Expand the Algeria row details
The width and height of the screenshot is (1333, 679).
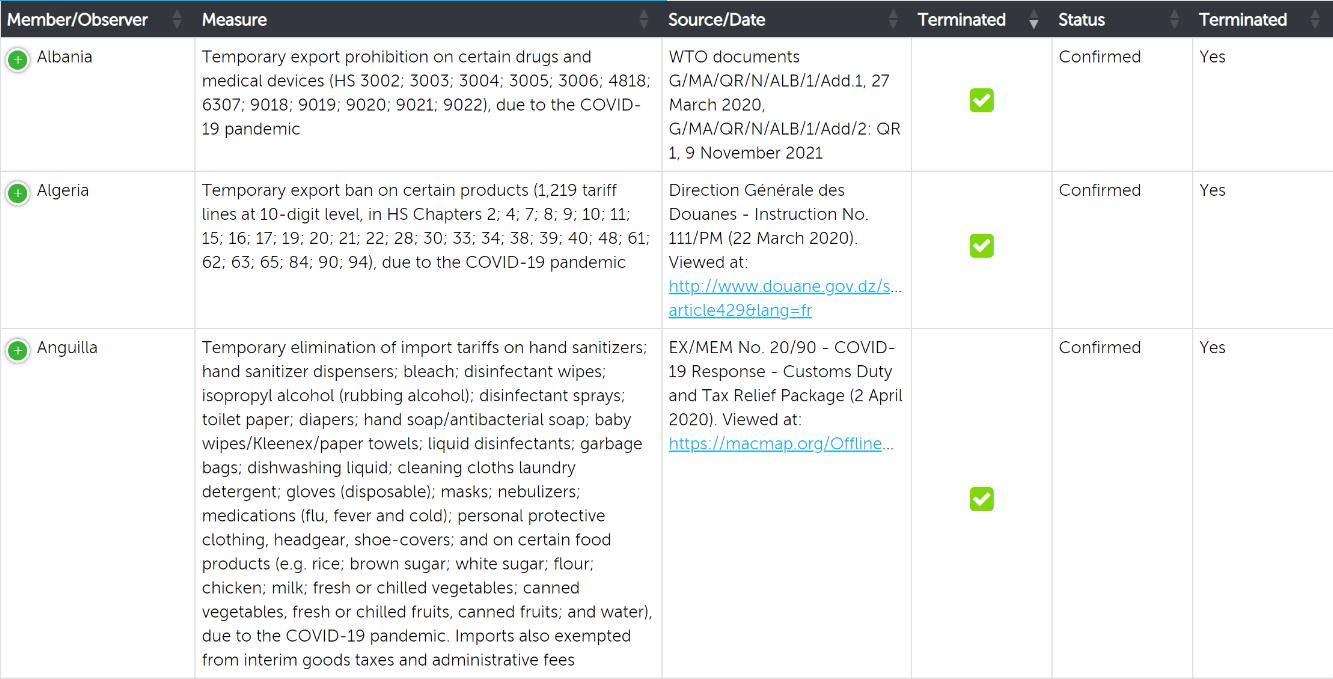(17, 193)
